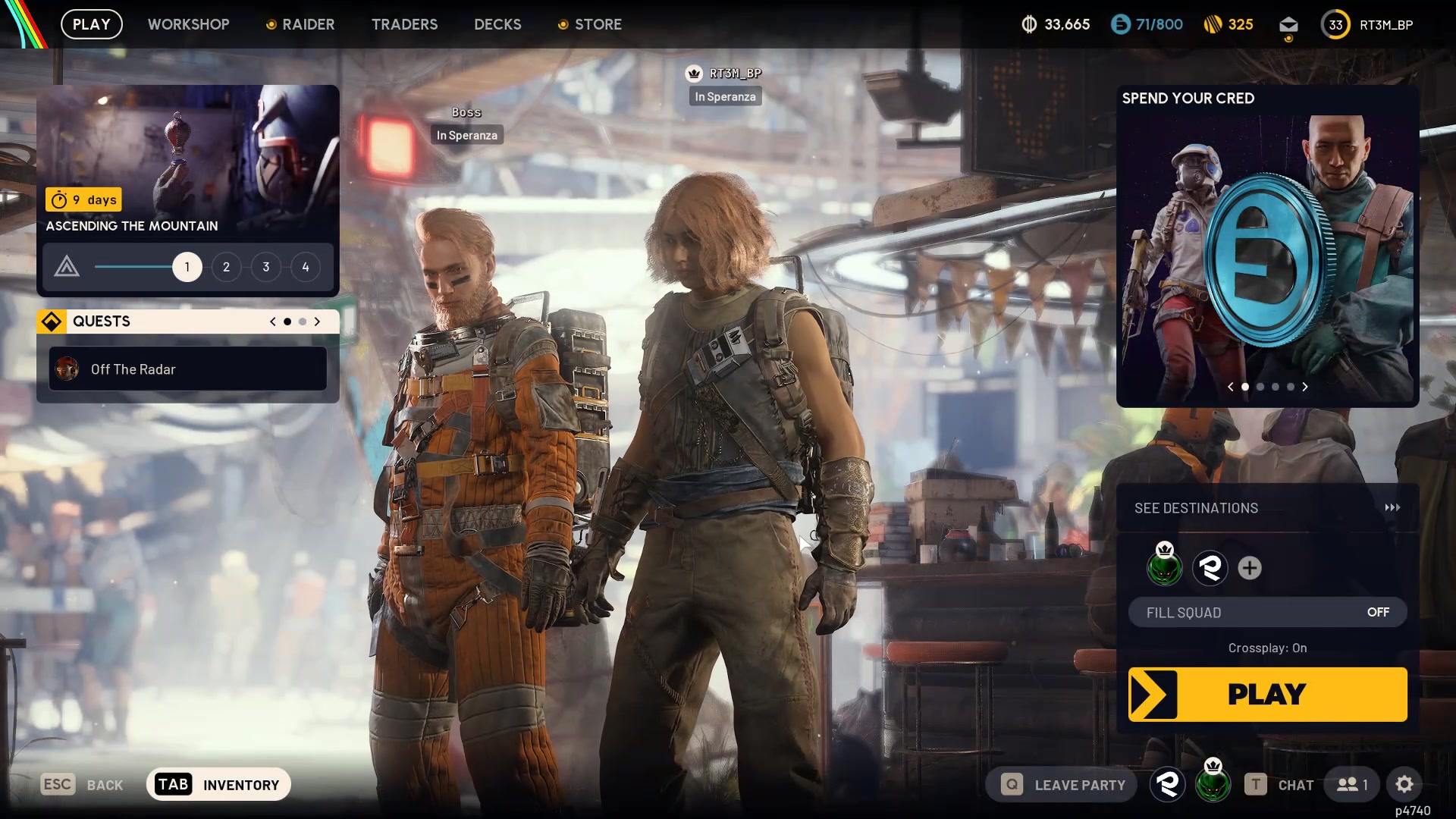Open the player level 33 badge

pyautogui.click(x=1335, y=25)
